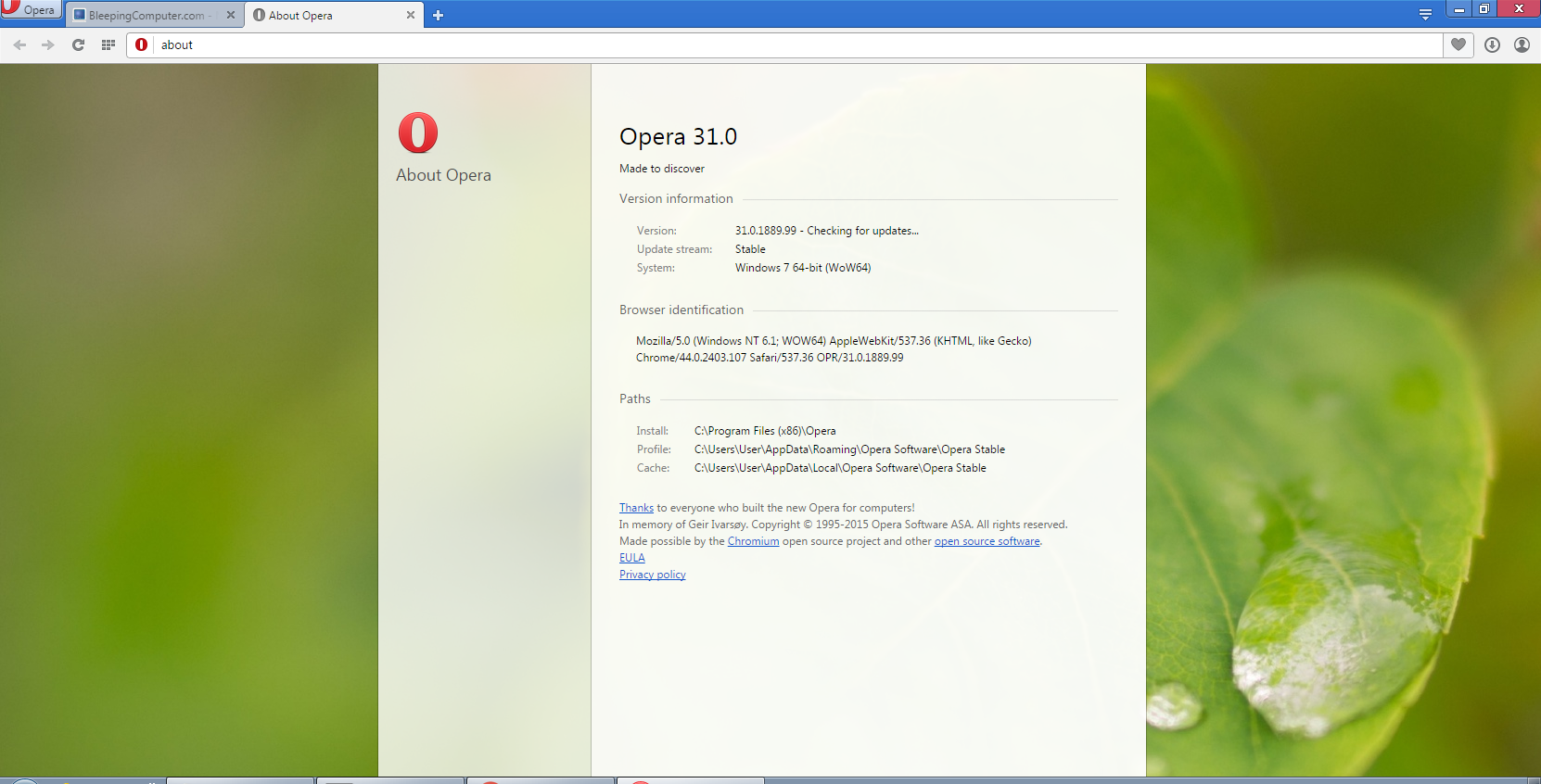Click the Made to discover tagline
This screenshot has height=784, width=1541.
tap(662, 169)
